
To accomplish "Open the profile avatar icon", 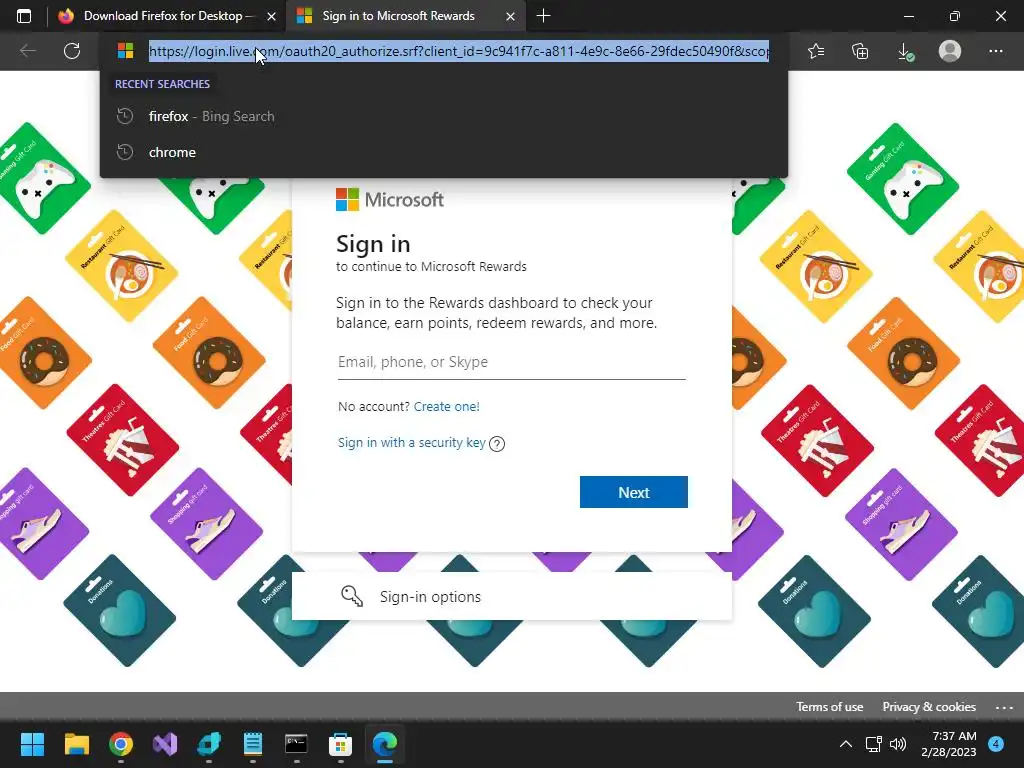I will click(950, 51).
